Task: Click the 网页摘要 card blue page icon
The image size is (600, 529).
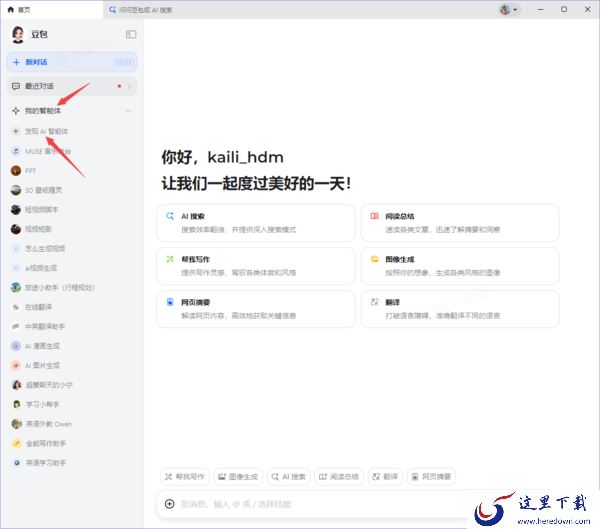Action: tap(170, 302)
